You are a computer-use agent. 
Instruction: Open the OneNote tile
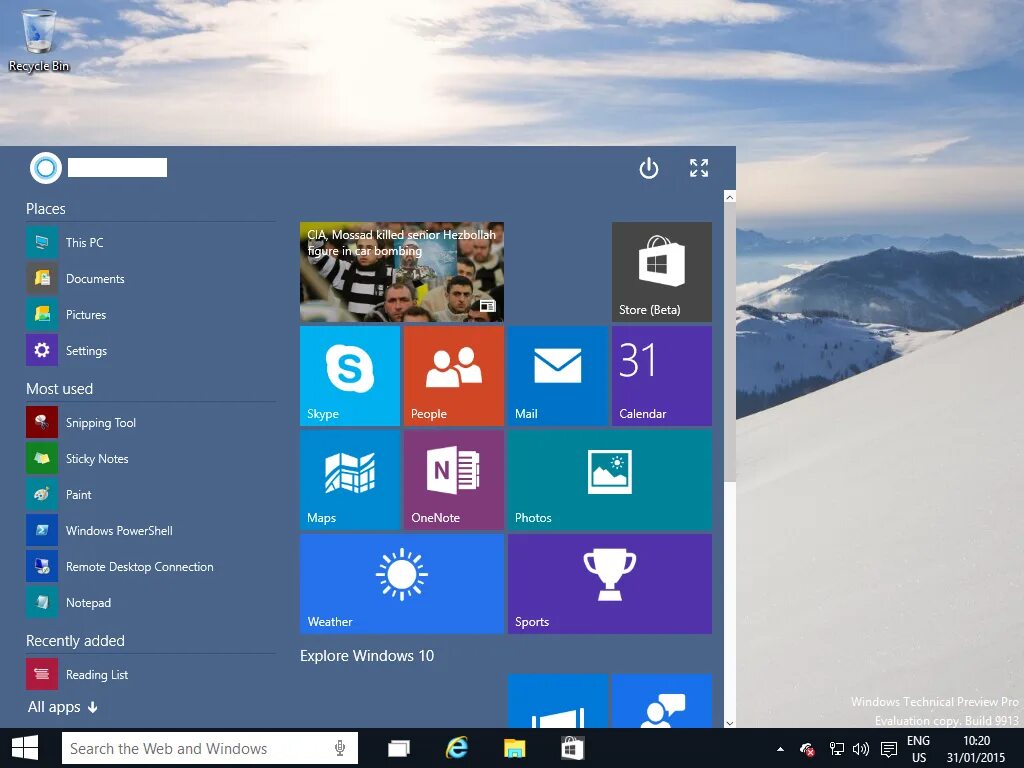[x=454, y=479]
